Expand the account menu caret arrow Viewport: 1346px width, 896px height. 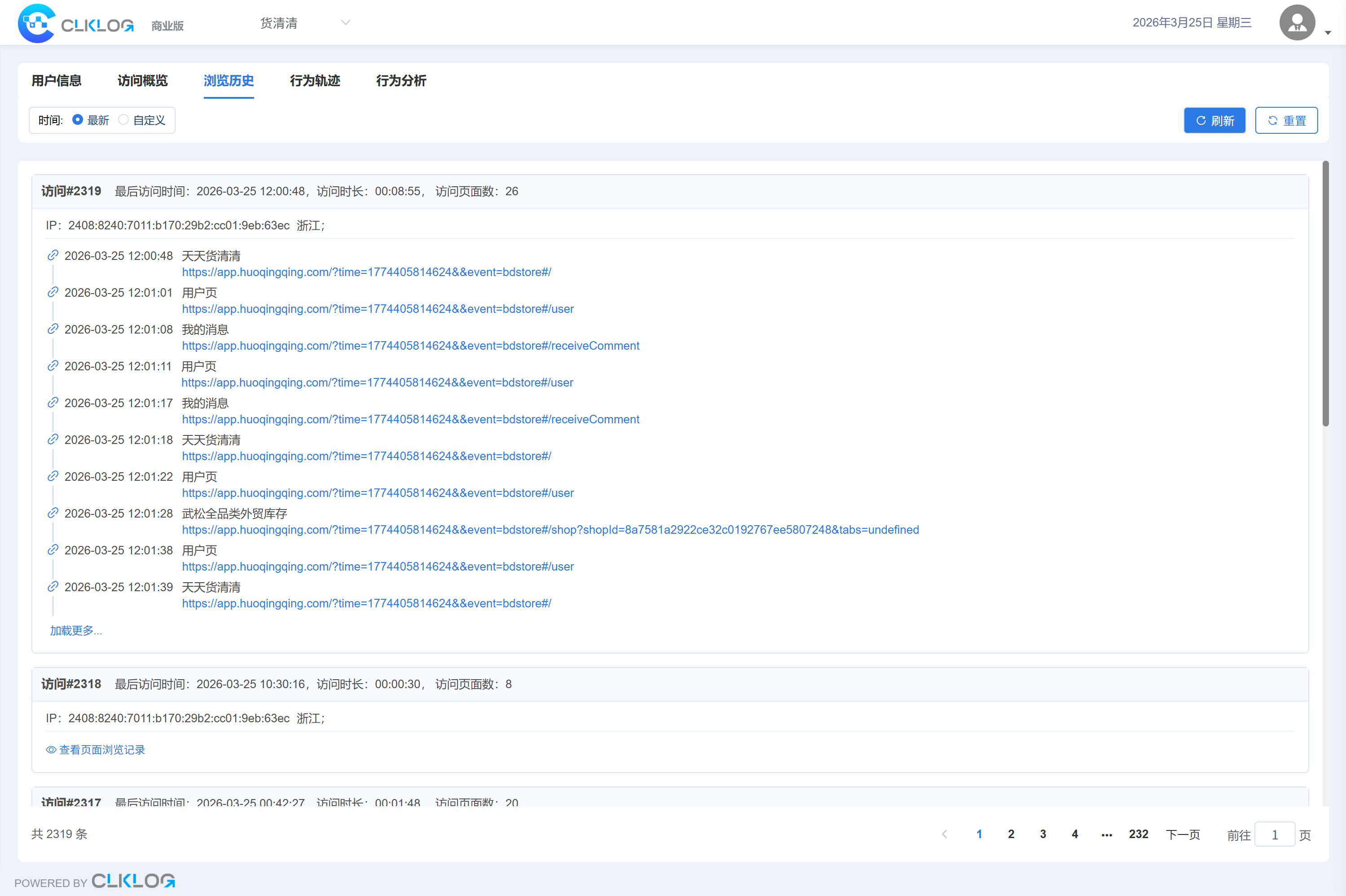1328,33
